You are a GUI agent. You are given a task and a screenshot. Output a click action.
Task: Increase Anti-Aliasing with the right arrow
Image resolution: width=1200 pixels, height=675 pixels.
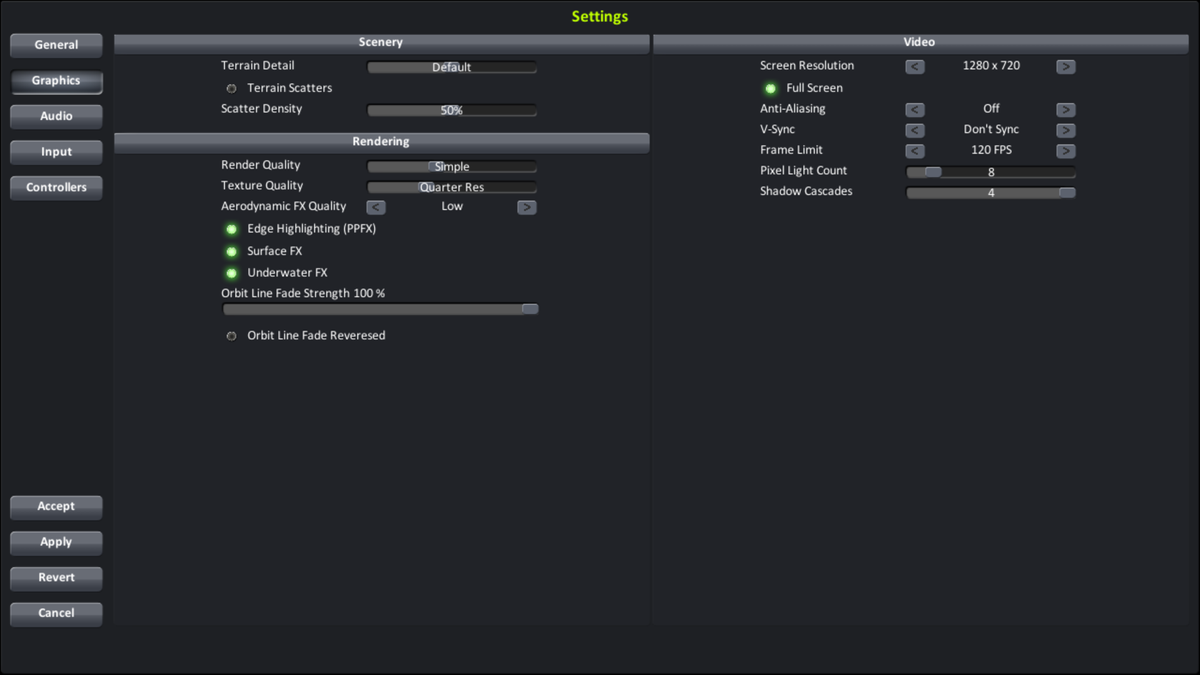tap(1065, 109)
